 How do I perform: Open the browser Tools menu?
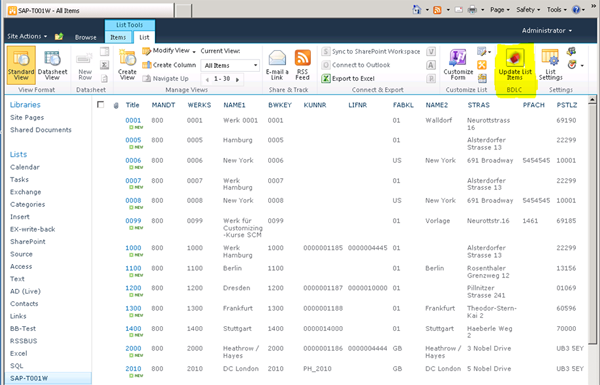coord(556,10)
